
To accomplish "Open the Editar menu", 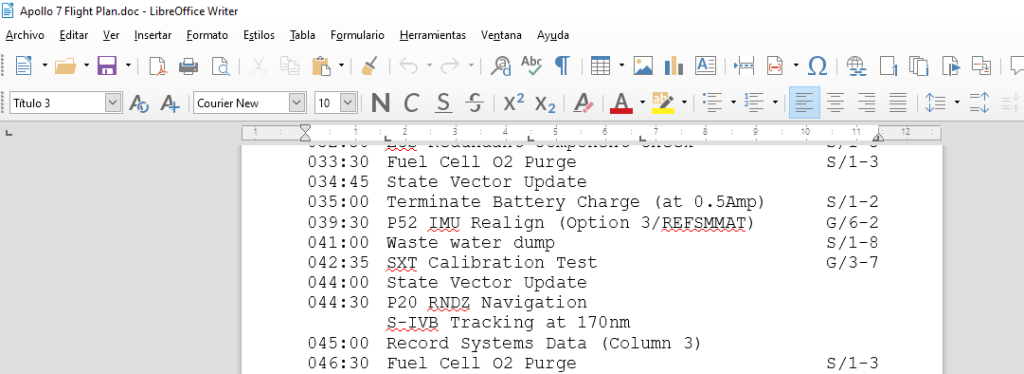I will pyautogui.click(x=74, y=35).
